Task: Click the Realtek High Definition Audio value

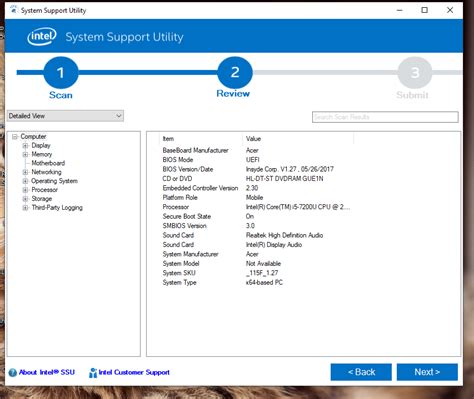Action: click(284, 235)
